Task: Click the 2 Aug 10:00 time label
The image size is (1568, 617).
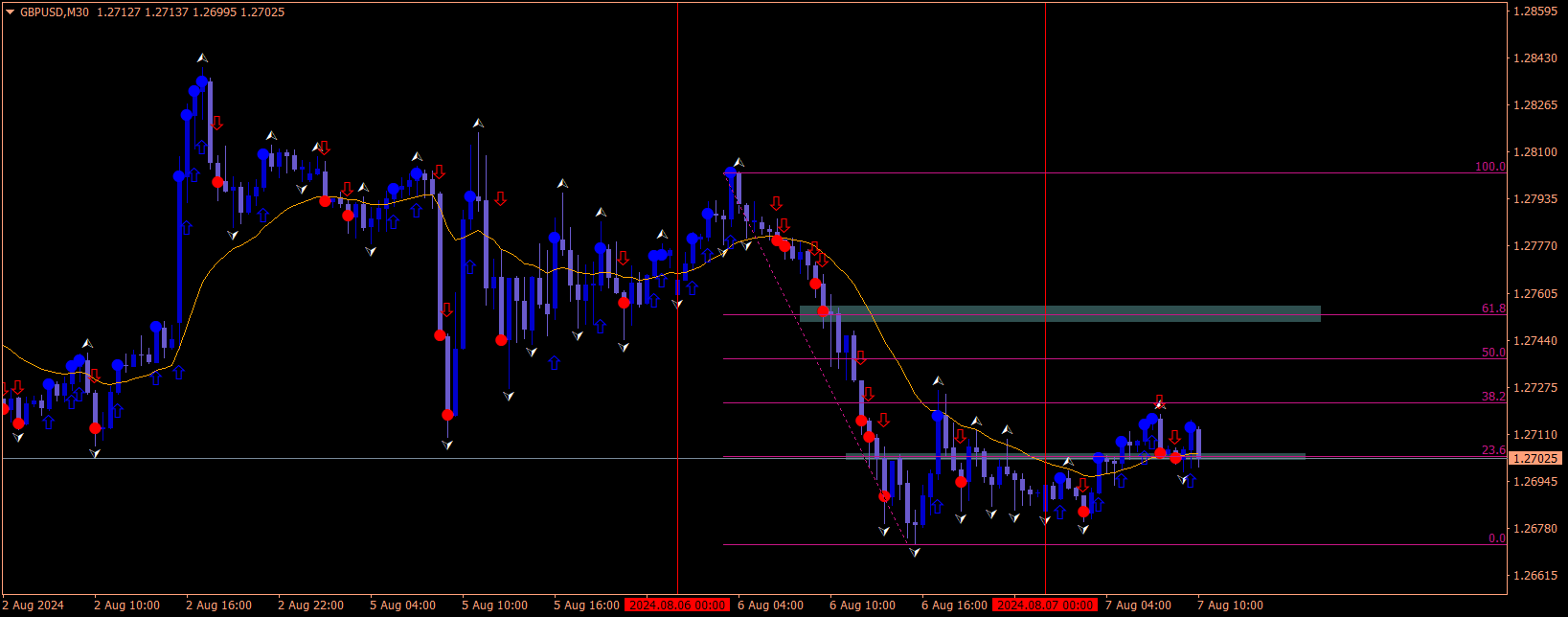Action: coord(126,606)
